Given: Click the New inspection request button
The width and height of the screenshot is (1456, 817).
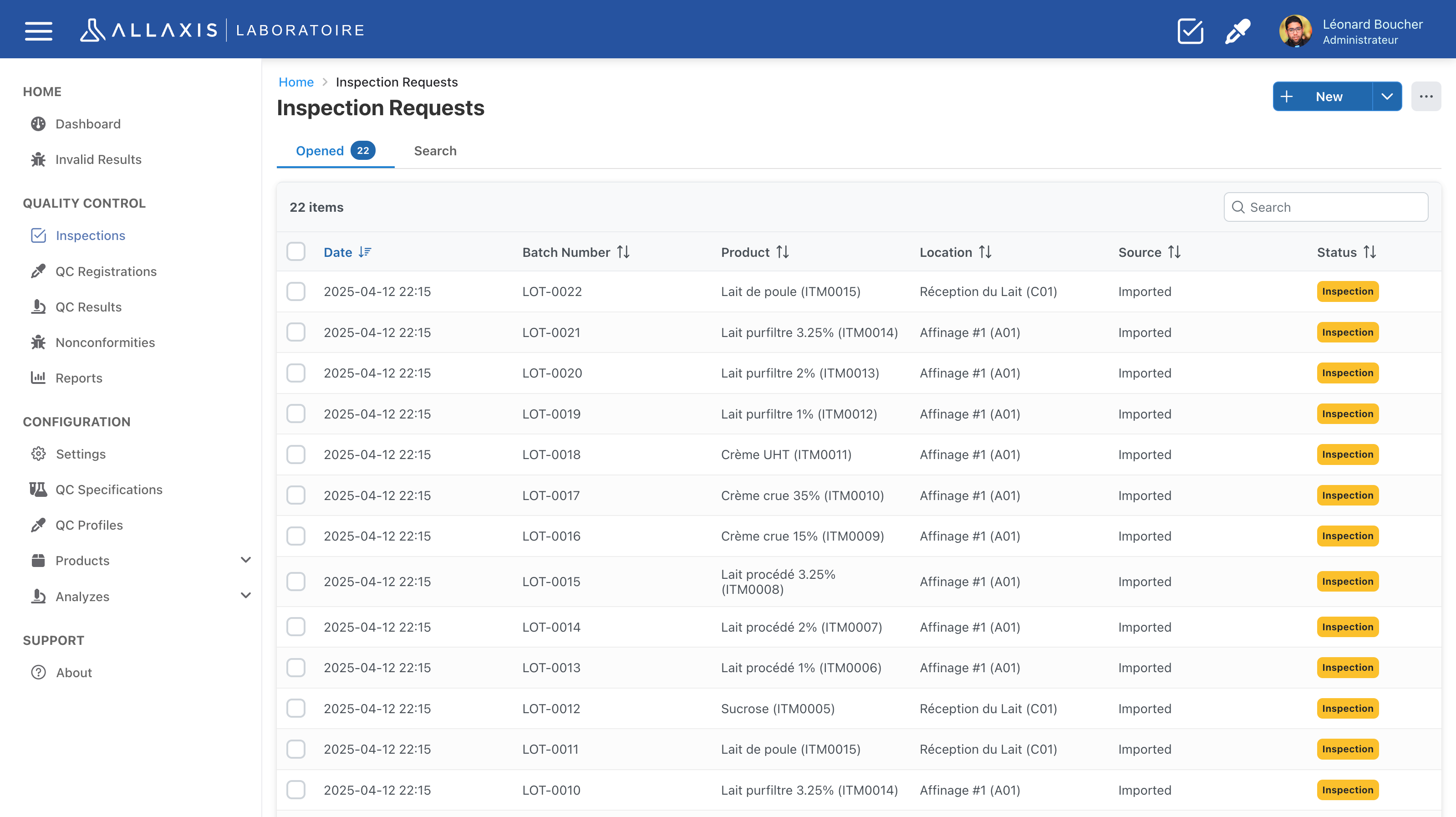Looking at the screenshot, I should 1322,97.
